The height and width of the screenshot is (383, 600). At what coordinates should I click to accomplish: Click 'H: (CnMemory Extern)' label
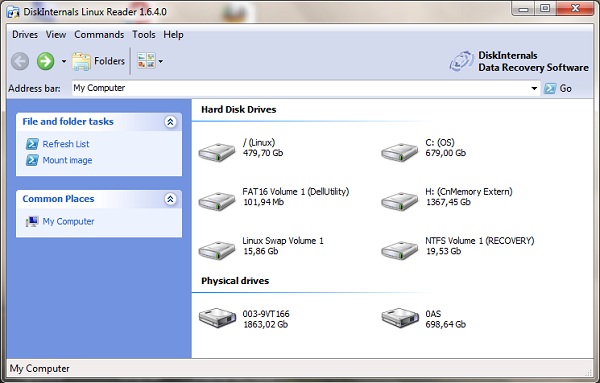[469, 192]
